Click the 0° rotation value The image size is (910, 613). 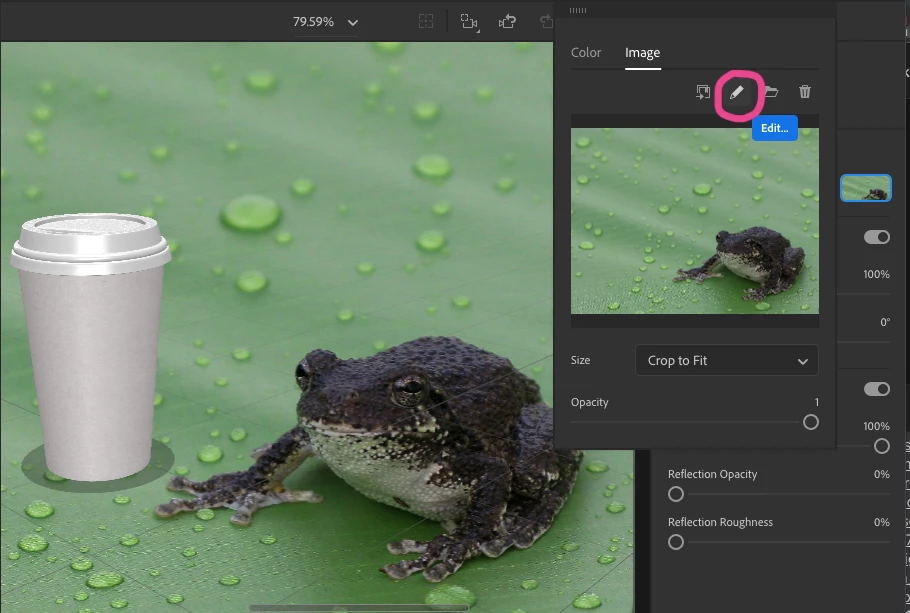point(885,322)
